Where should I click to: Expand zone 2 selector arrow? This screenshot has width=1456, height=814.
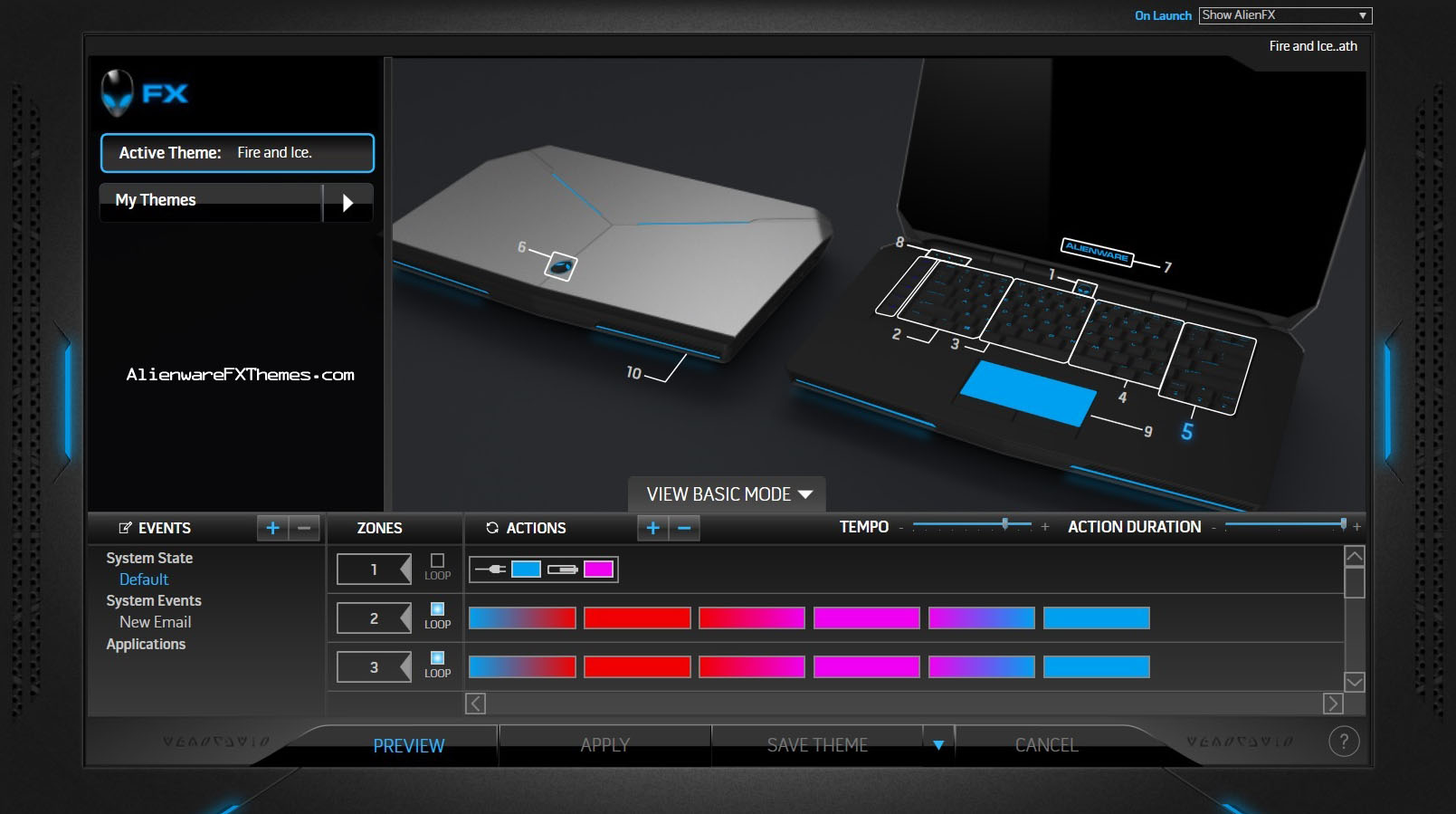405,618
